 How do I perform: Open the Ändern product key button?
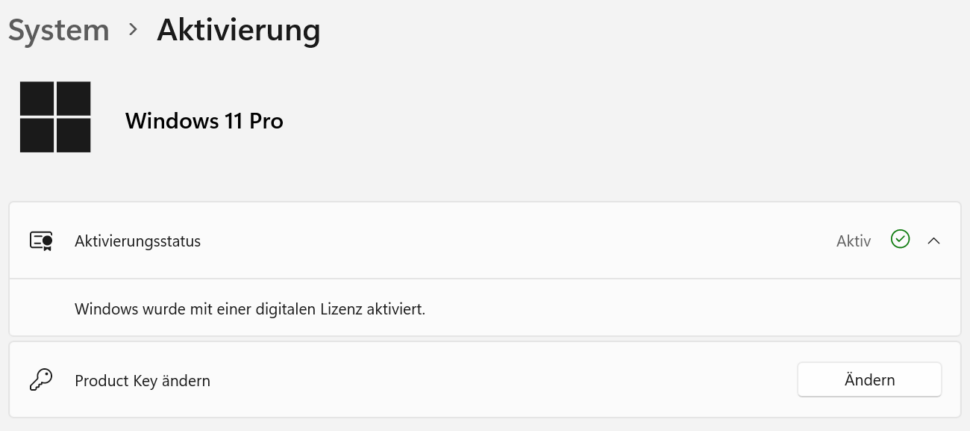869,380
